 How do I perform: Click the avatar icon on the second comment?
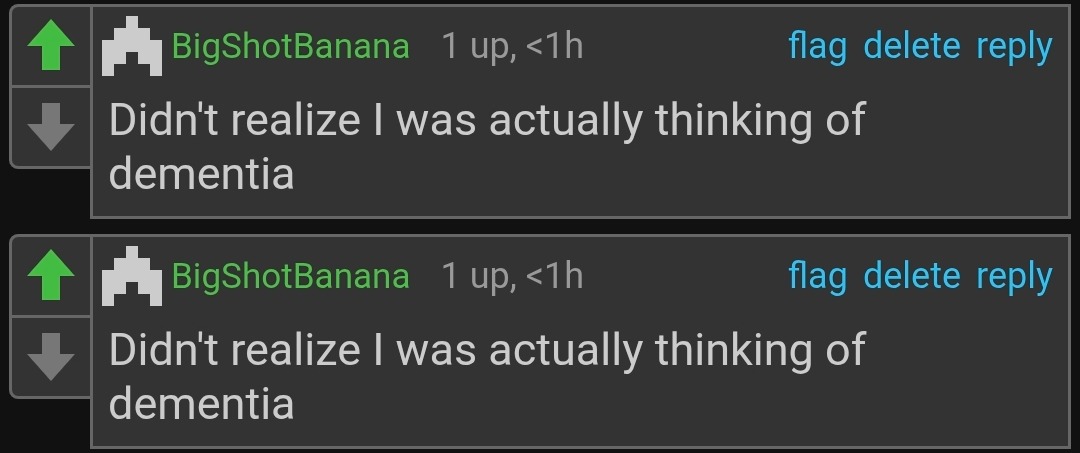(131, 279)
